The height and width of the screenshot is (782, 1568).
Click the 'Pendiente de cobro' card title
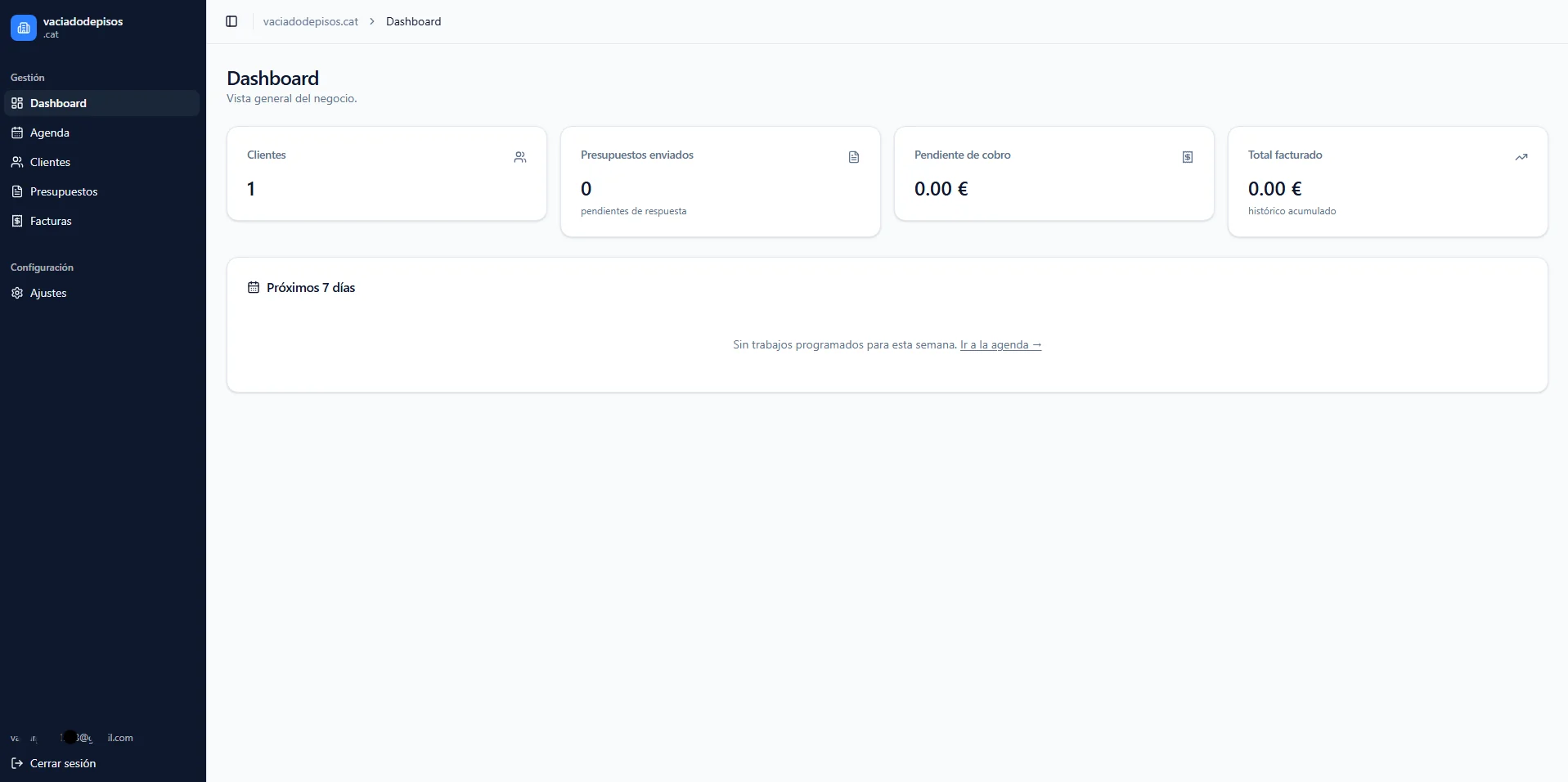tap(963, 155)
